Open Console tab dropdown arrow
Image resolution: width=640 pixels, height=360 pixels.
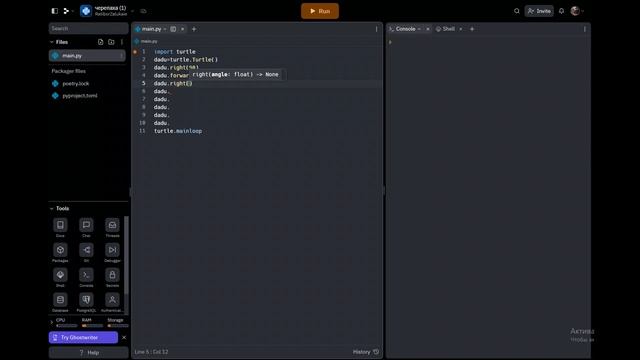point(419,29)
